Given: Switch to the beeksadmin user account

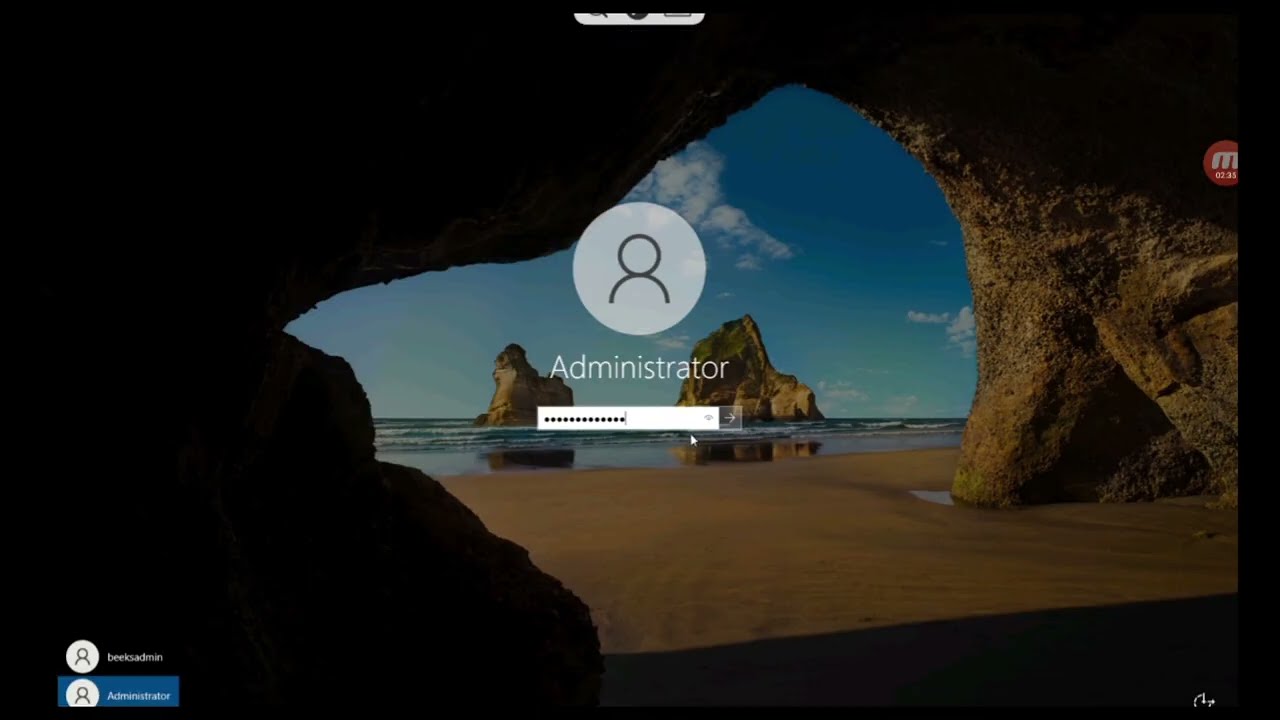Looking at the screenshot, I should pyautogui.click(x=118, y=657).
